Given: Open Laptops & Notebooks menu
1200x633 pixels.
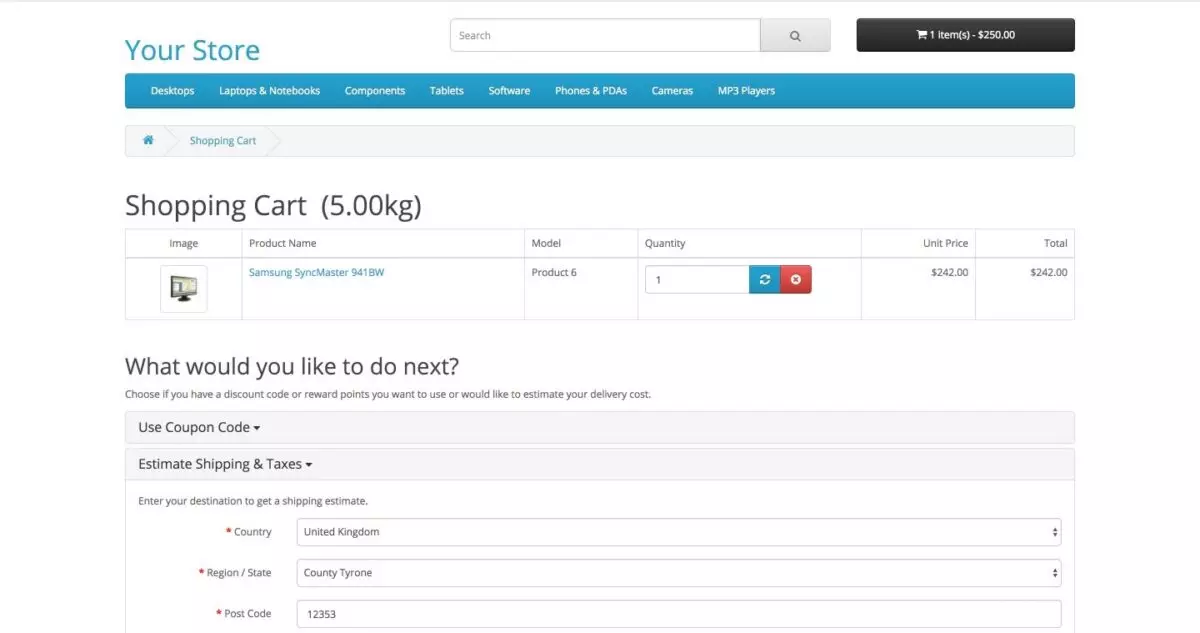Looking at the screenshot, I should tap(270, 91).
